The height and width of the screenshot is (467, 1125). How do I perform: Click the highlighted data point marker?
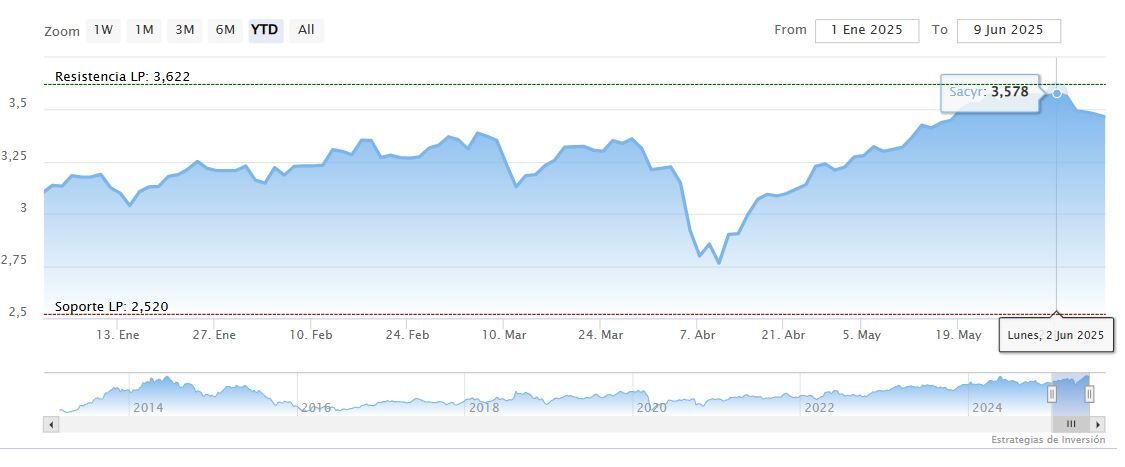(x=1057, y=94)
